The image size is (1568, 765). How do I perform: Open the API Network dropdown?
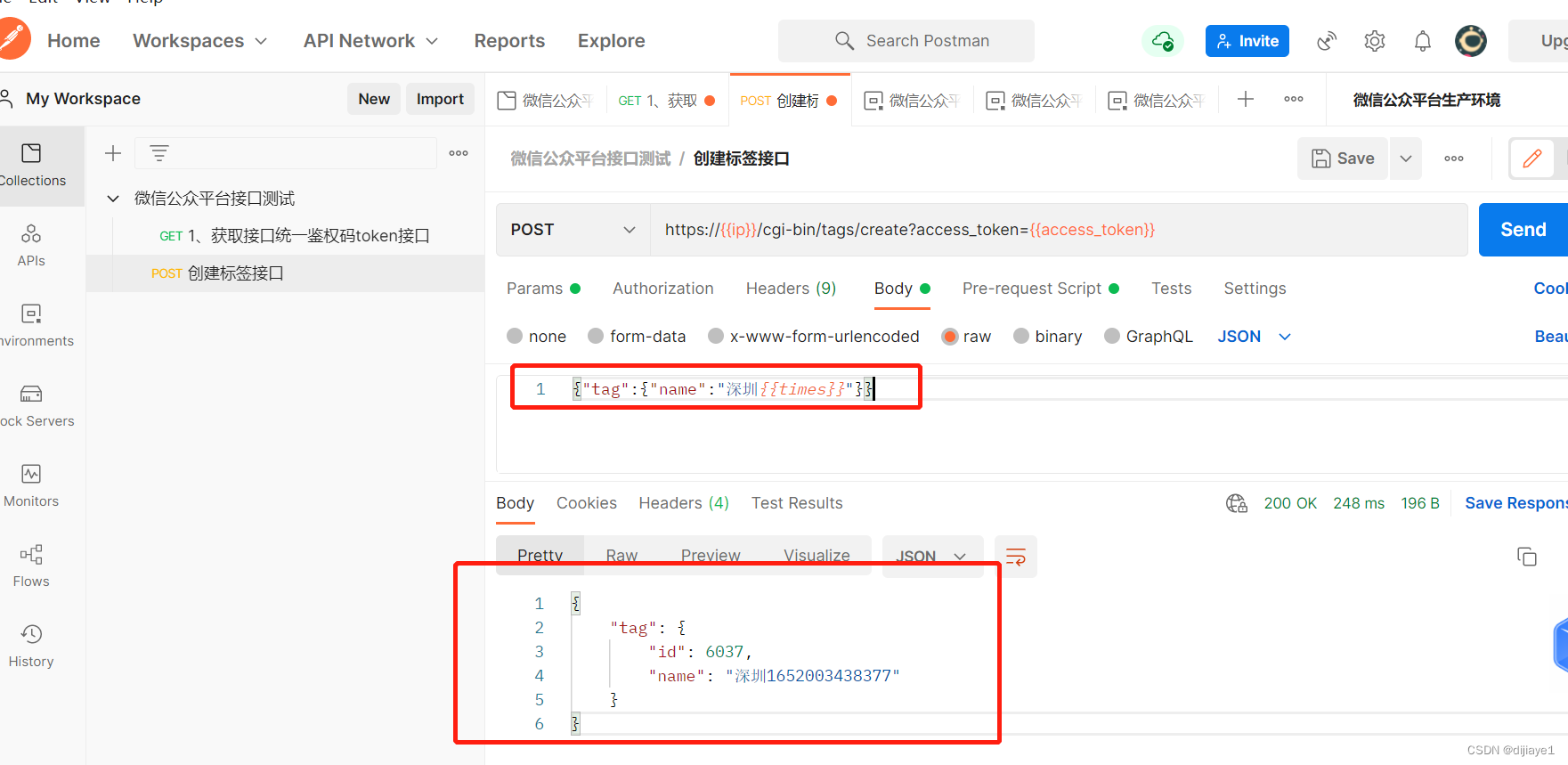pyautogui.click(x=371, y=41)
